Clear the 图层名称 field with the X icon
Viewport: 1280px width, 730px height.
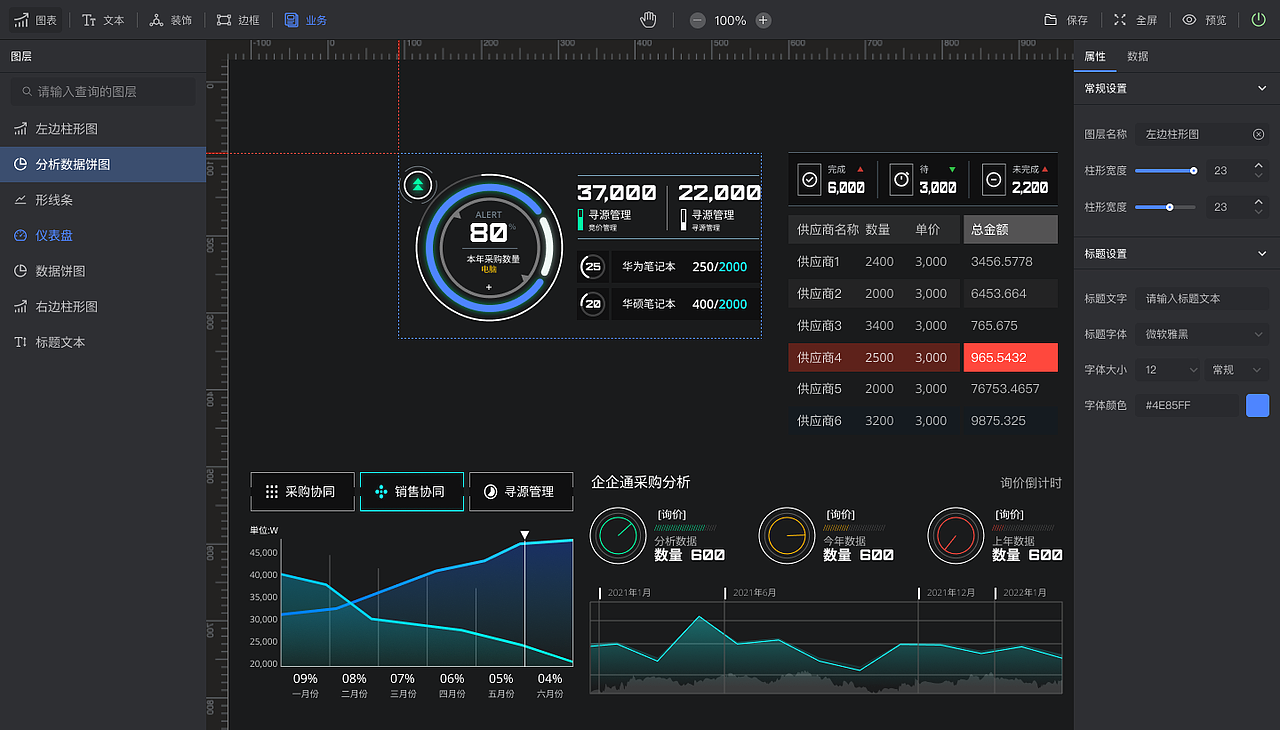(x=1258, y=134)
